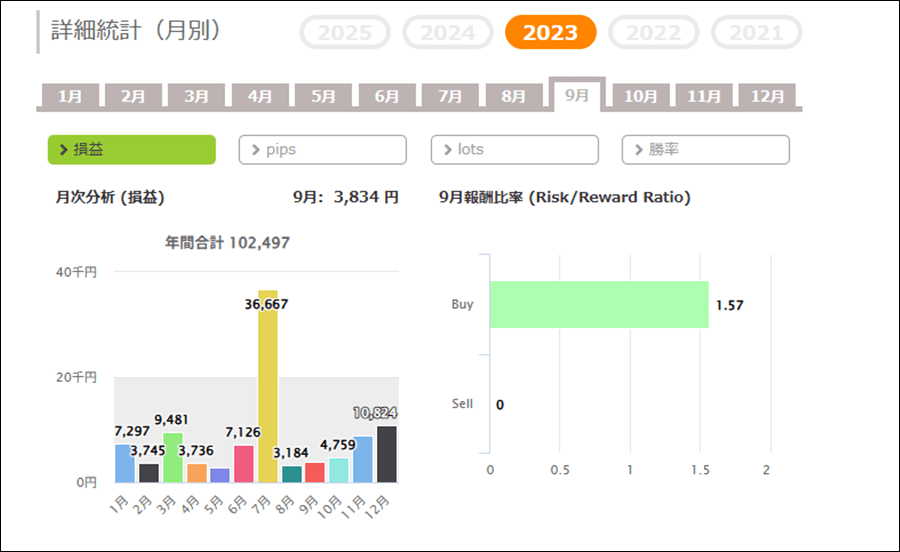The height and width of the screenshot is (552, 900).
Task: Open the 3月 month tab
Action: (196, 97)
